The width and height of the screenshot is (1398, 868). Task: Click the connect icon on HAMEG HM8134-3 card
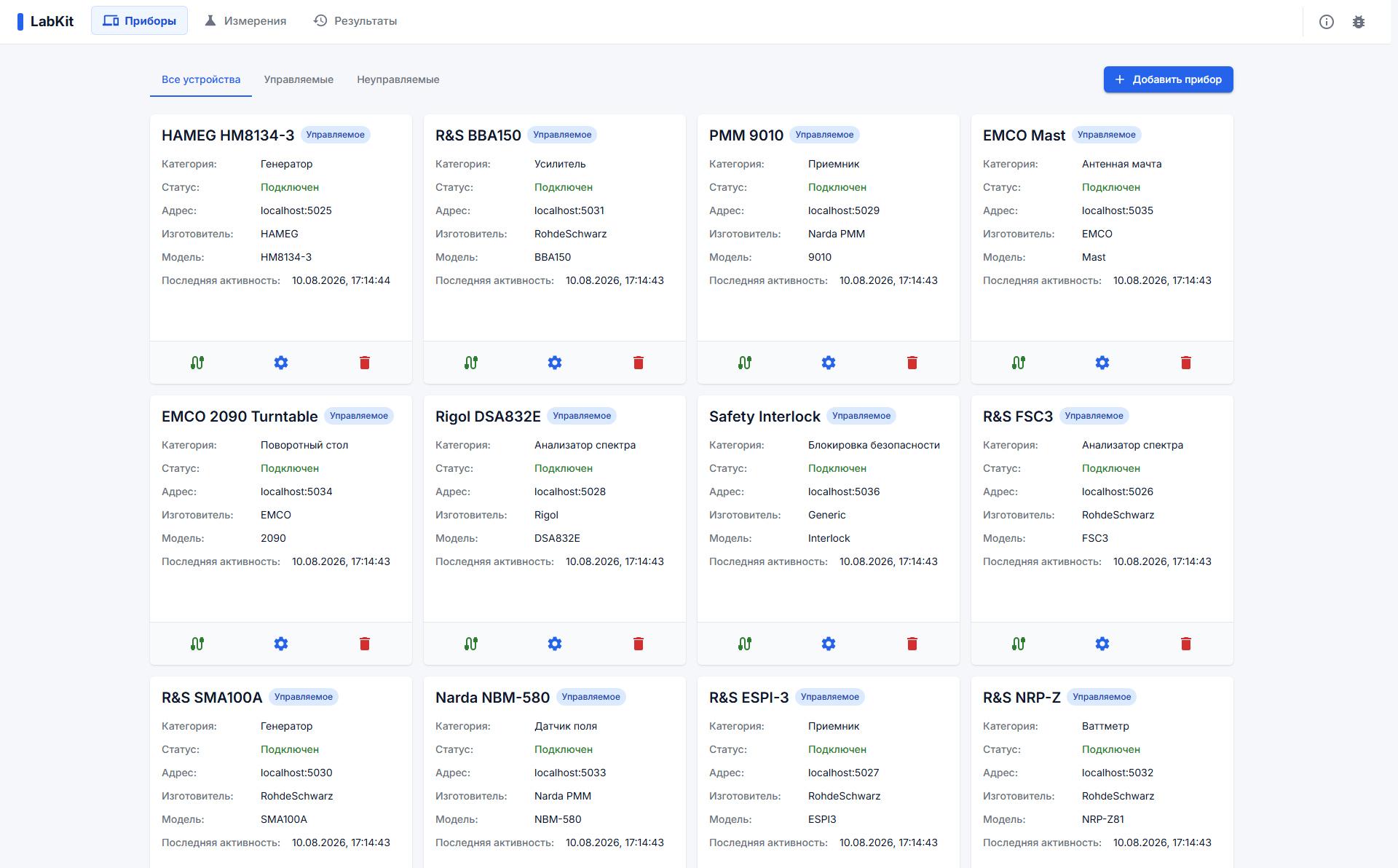coord(197,363)
